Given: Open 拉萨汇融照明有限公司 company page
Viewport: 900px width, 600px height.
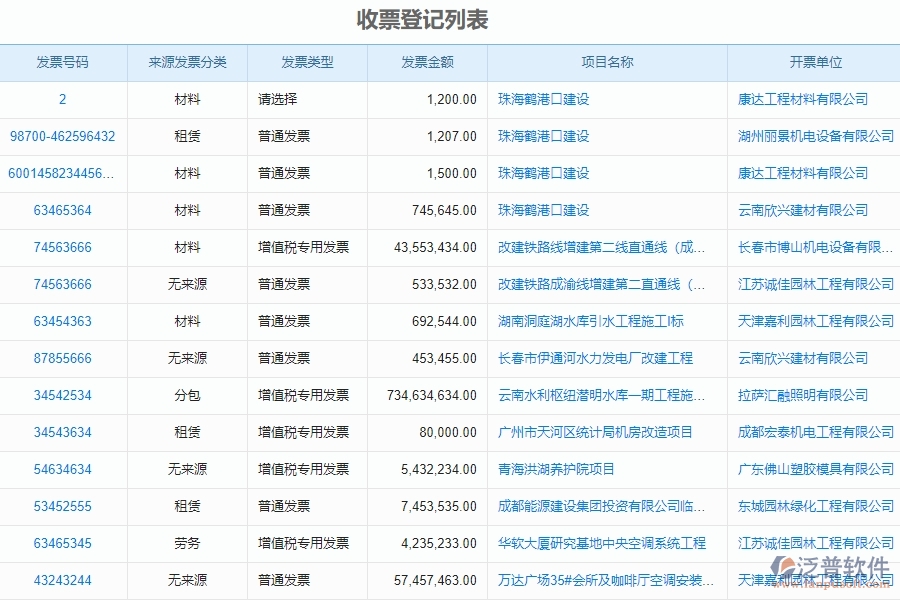Looking at the screenshot, I should (803, 395).
